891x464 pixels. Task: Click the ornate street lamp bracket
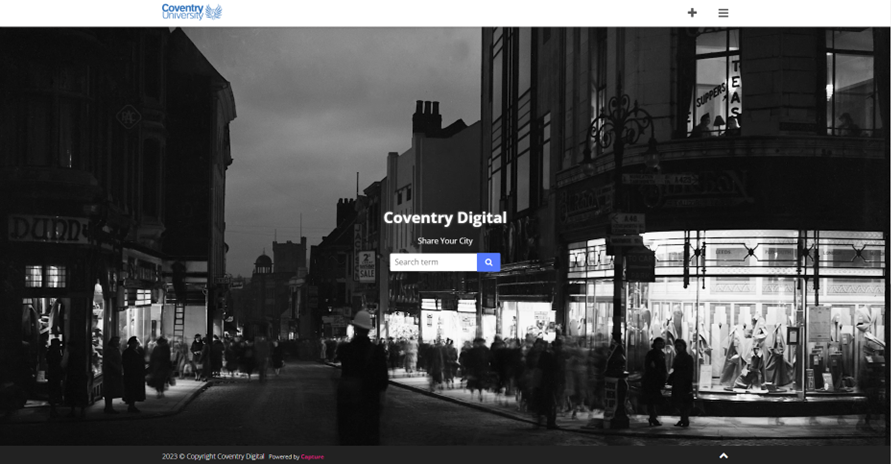620,125
